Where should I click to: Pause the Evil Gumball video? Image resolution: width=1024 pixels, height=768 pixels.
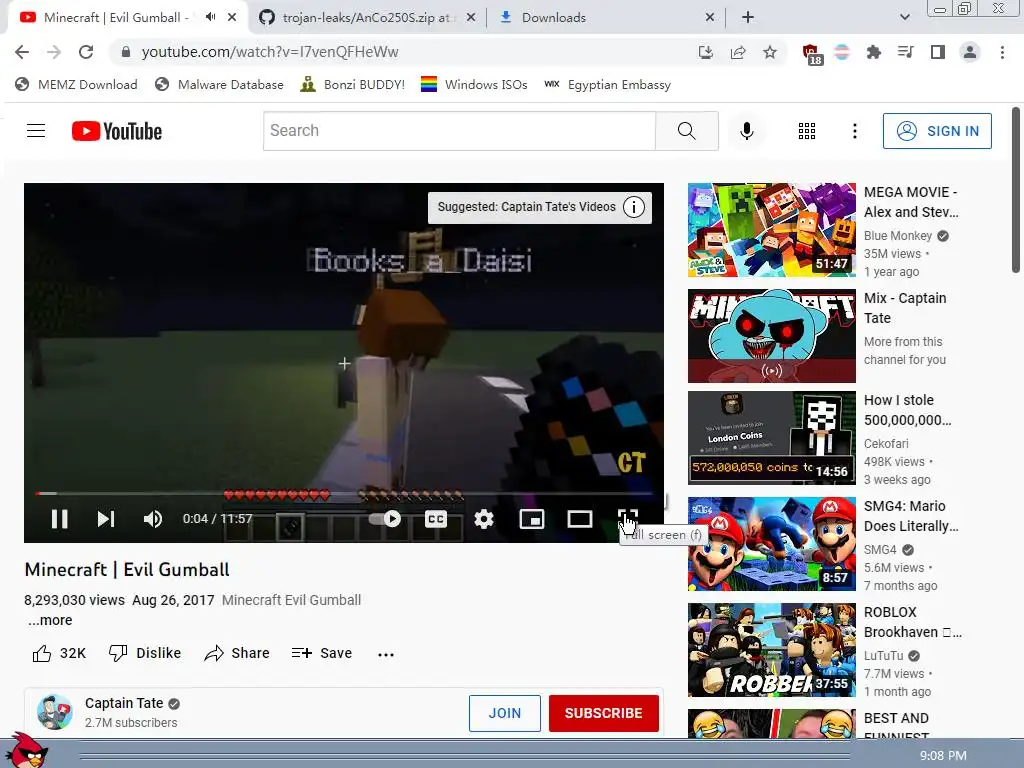59,519
